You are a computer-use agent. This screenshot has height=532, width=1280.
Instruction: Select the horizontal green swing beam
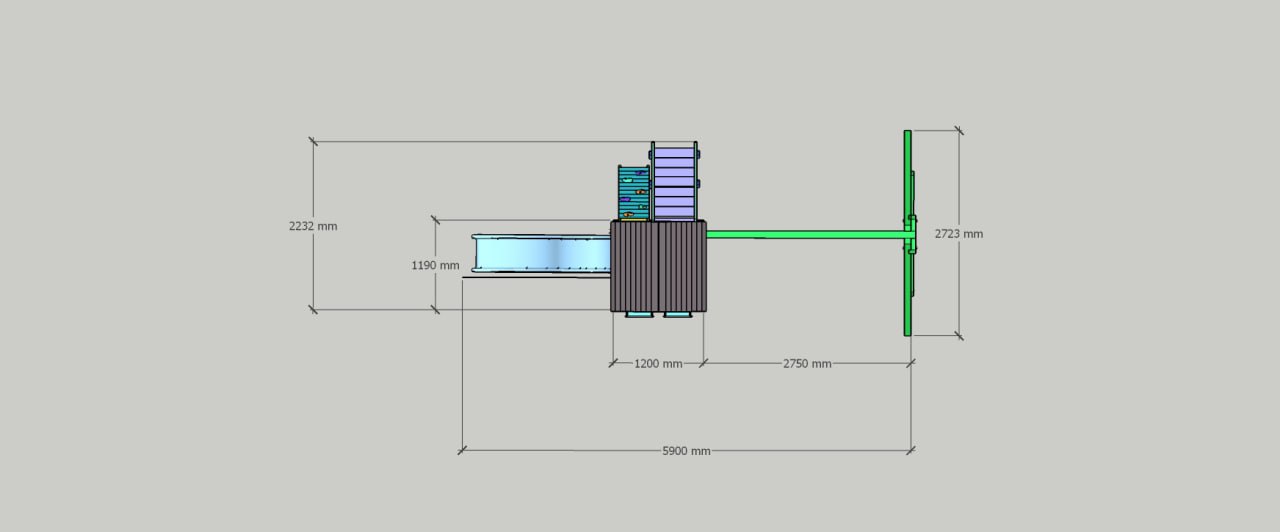(x=800, y=234)
